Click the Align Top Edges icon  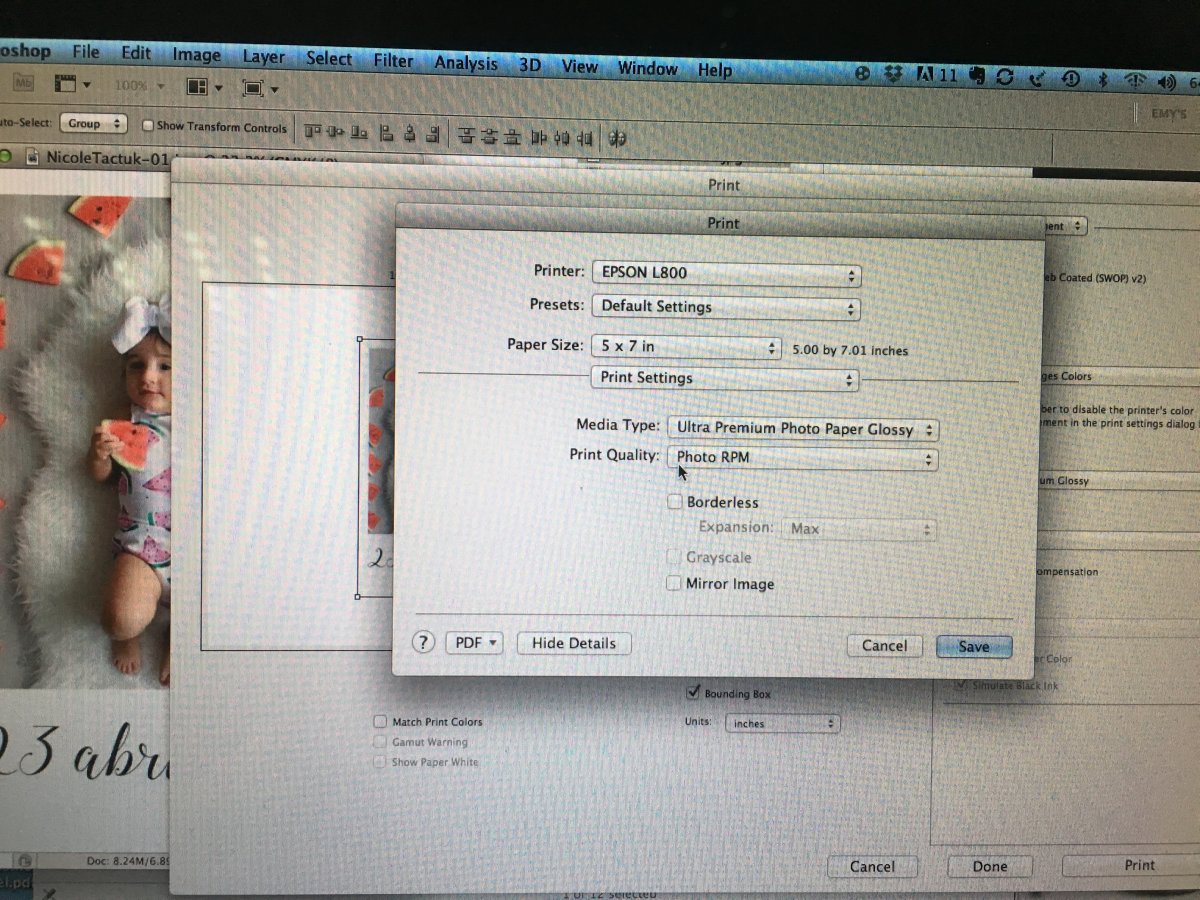[313, 131]
